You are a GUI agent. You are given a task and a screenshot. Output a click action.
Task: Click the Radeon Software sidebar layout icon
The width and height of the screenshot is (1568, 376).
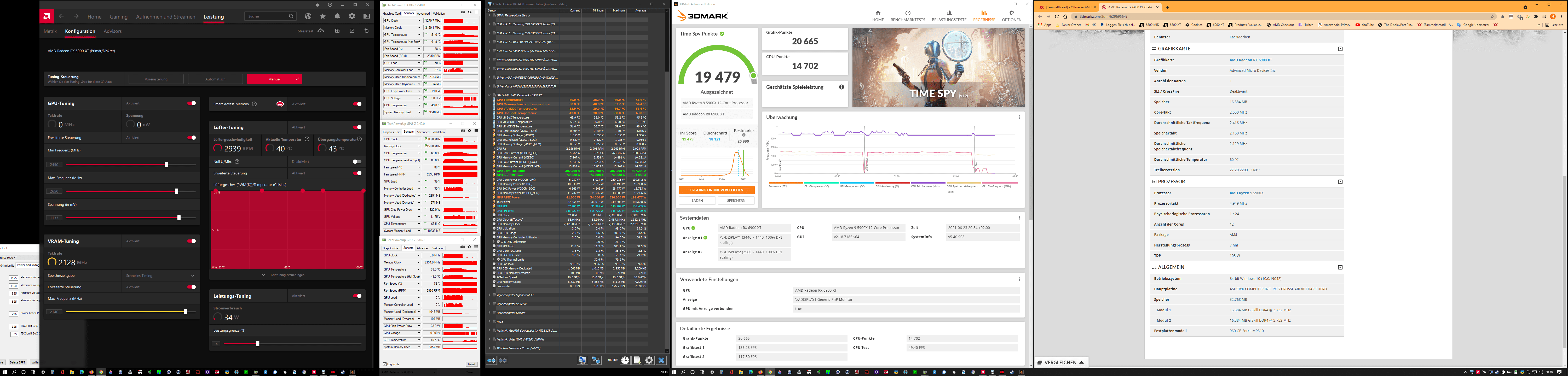click(366, 16)
